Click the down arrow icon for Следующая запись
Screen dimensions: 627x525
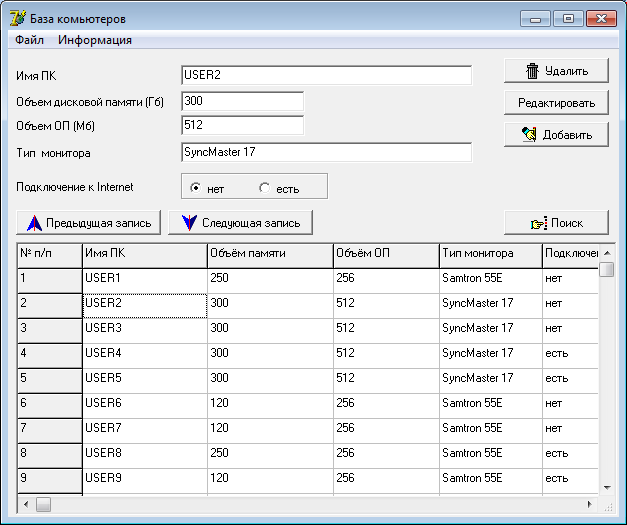[x=189, y=222]
